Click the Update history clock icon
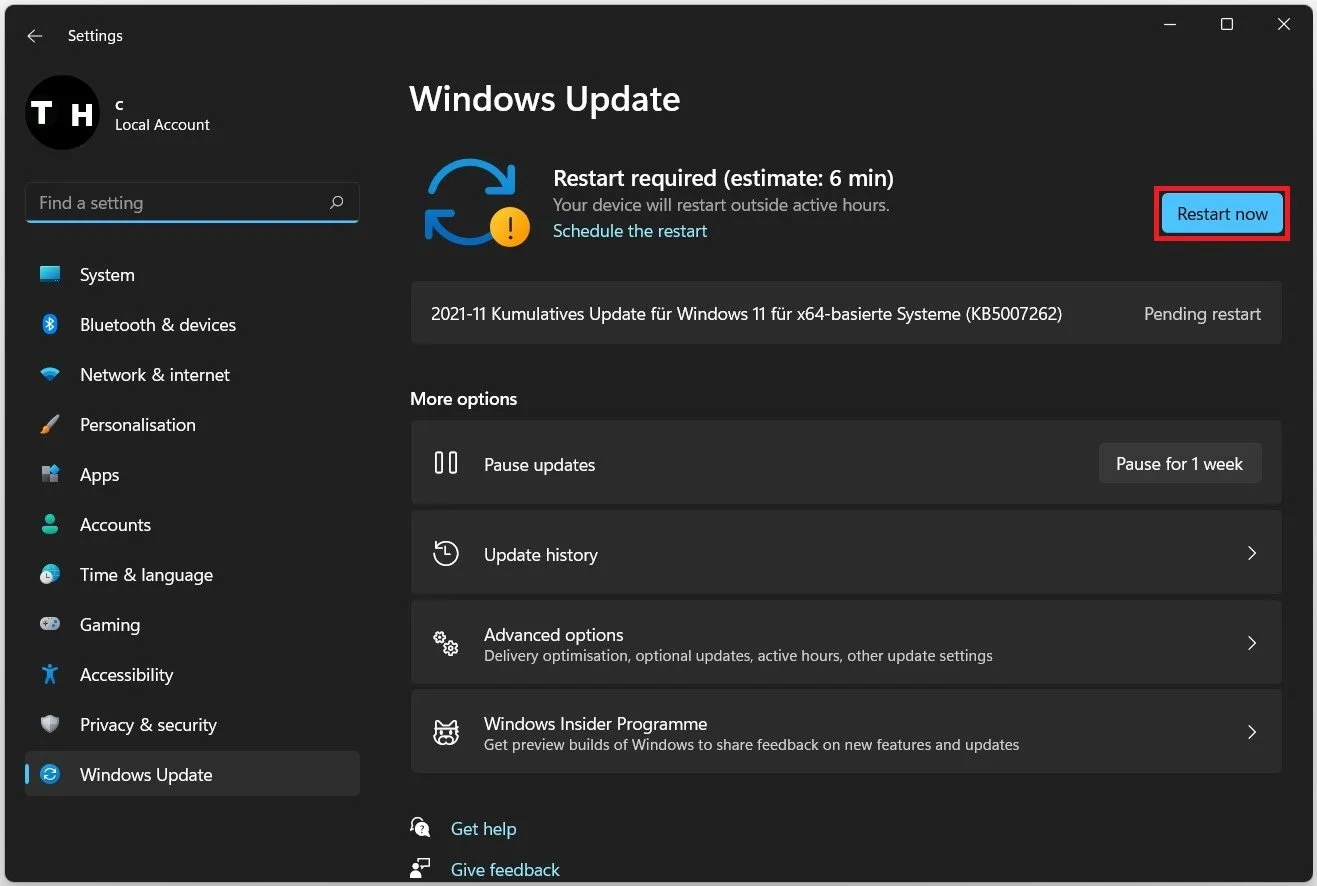1317x886 pixels. pos(446,553)
